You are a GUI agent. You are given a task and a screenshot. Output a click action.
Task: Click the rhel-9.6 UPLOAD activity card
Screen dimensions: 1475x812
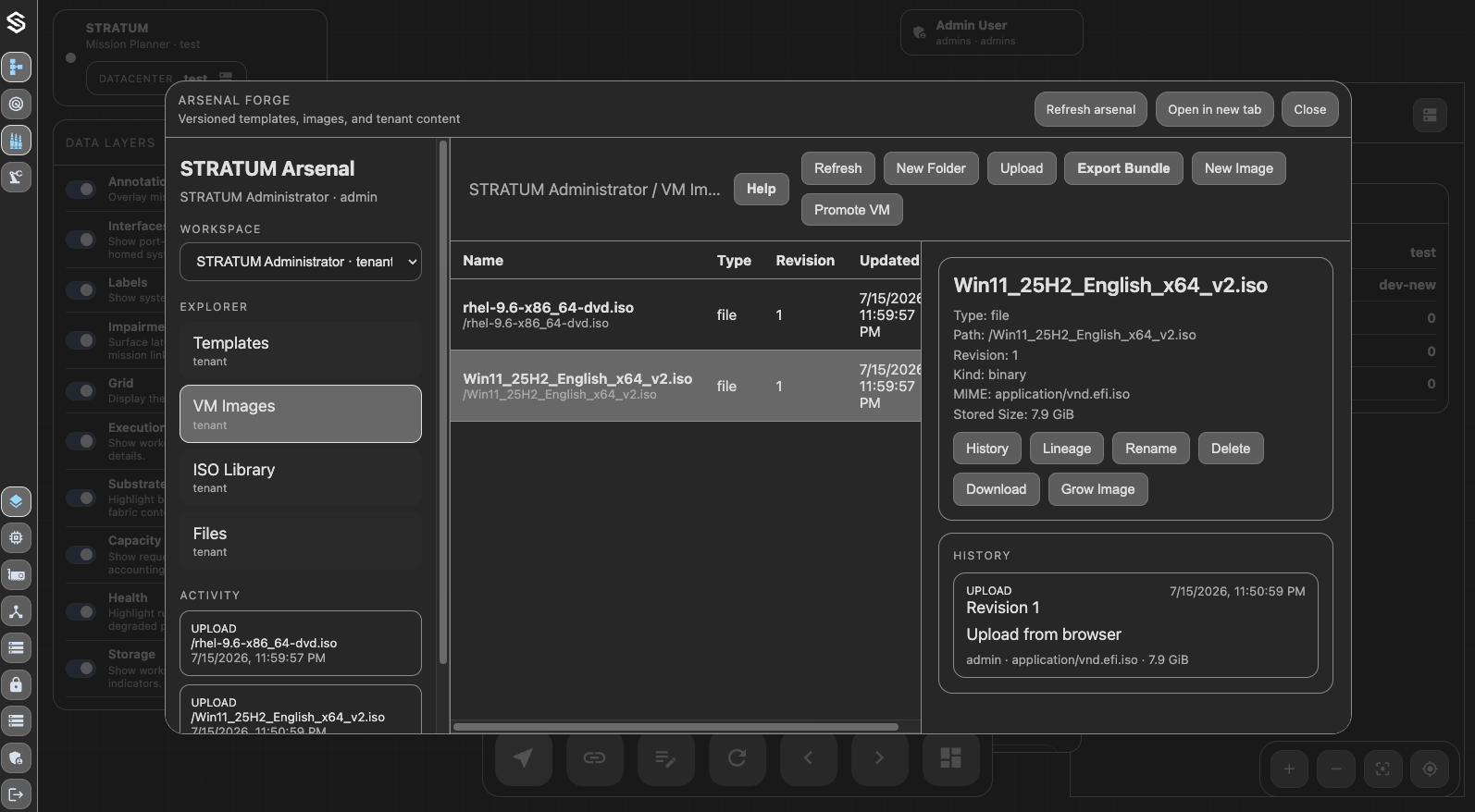(x=301, y=644)
